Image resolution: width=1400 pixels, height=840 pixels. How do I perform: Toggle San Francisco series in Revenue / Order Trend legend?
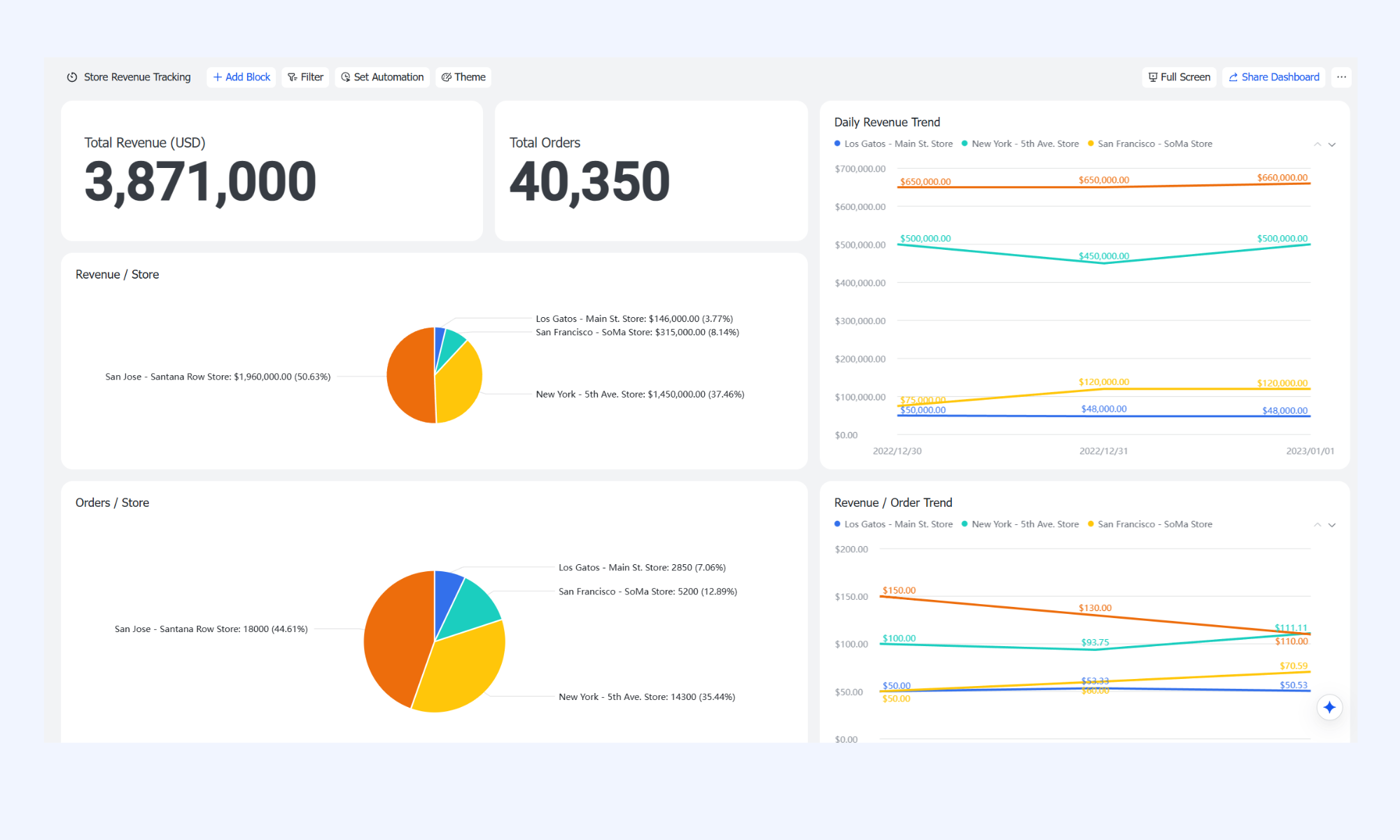point(1150,524)
